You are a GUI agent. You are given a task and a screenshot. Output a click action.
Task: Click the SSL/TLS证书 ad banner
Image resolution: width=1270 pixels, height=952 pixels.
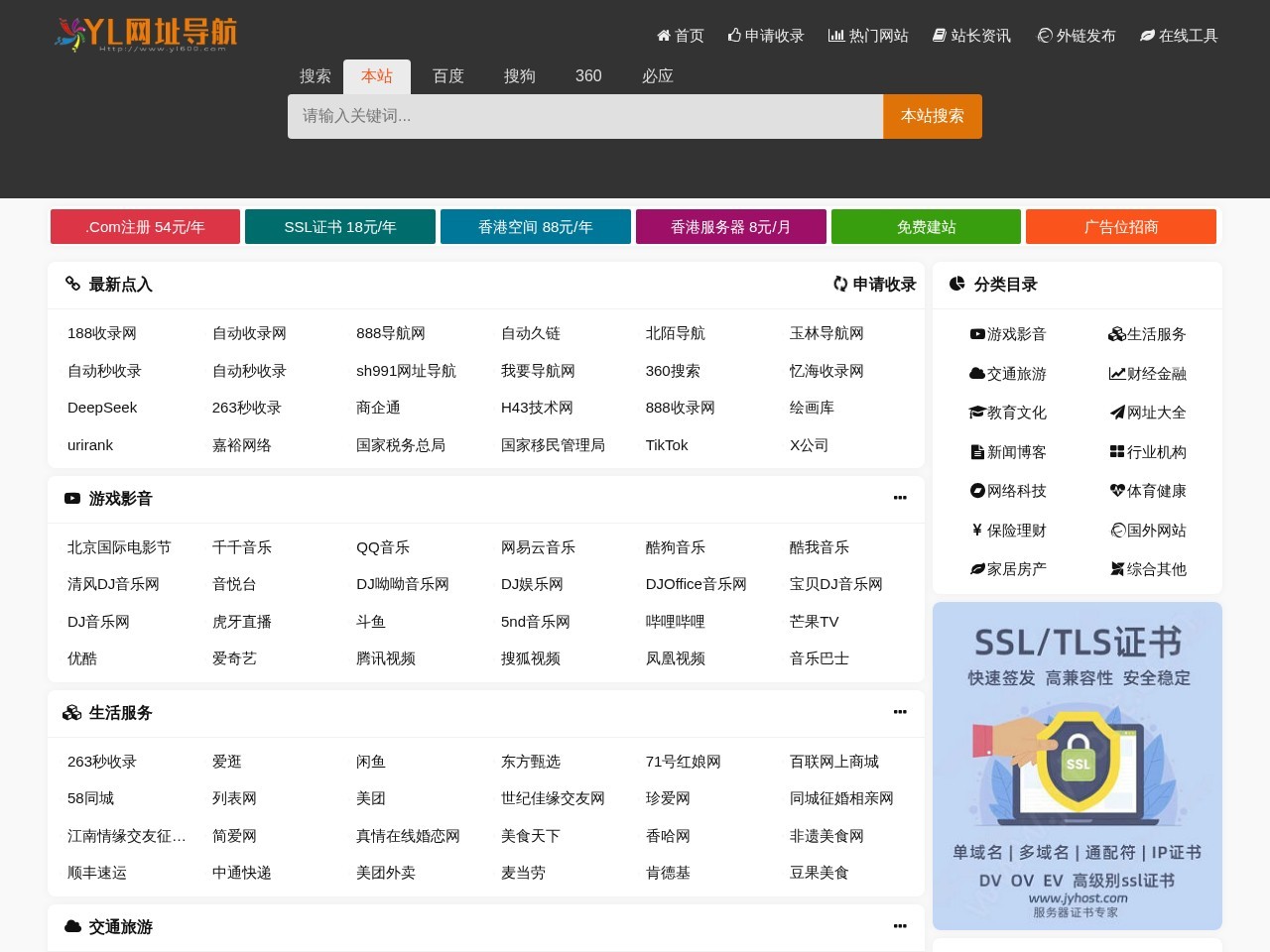[x=1078, y=764]
